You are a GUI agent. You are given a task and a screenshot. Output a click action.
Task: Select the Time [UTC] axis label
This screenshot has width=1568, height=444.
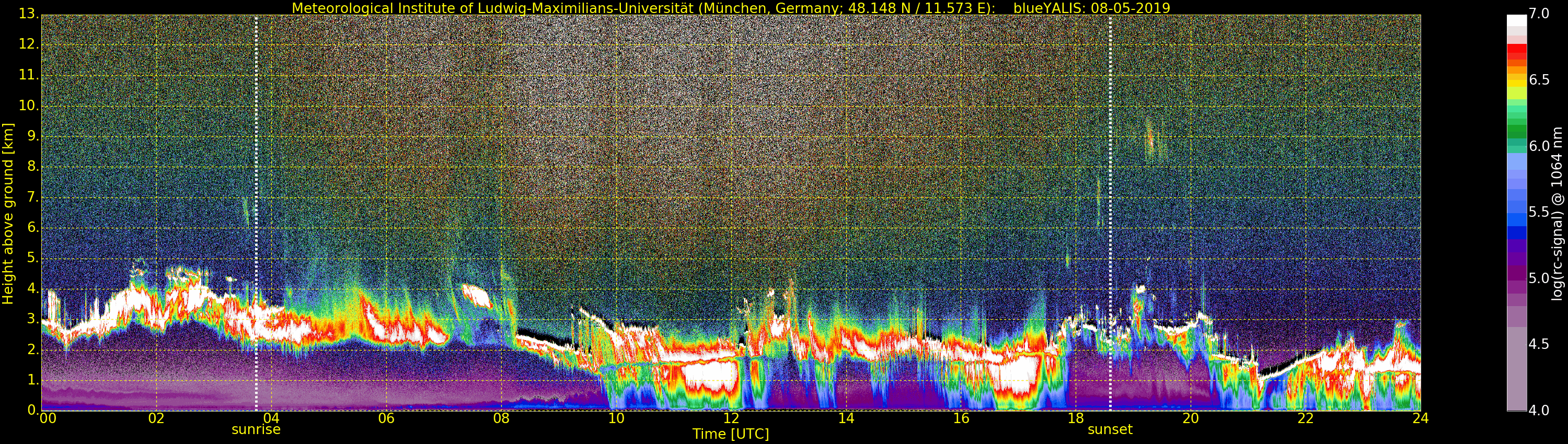pyautogui.click(x=731, y=434)
